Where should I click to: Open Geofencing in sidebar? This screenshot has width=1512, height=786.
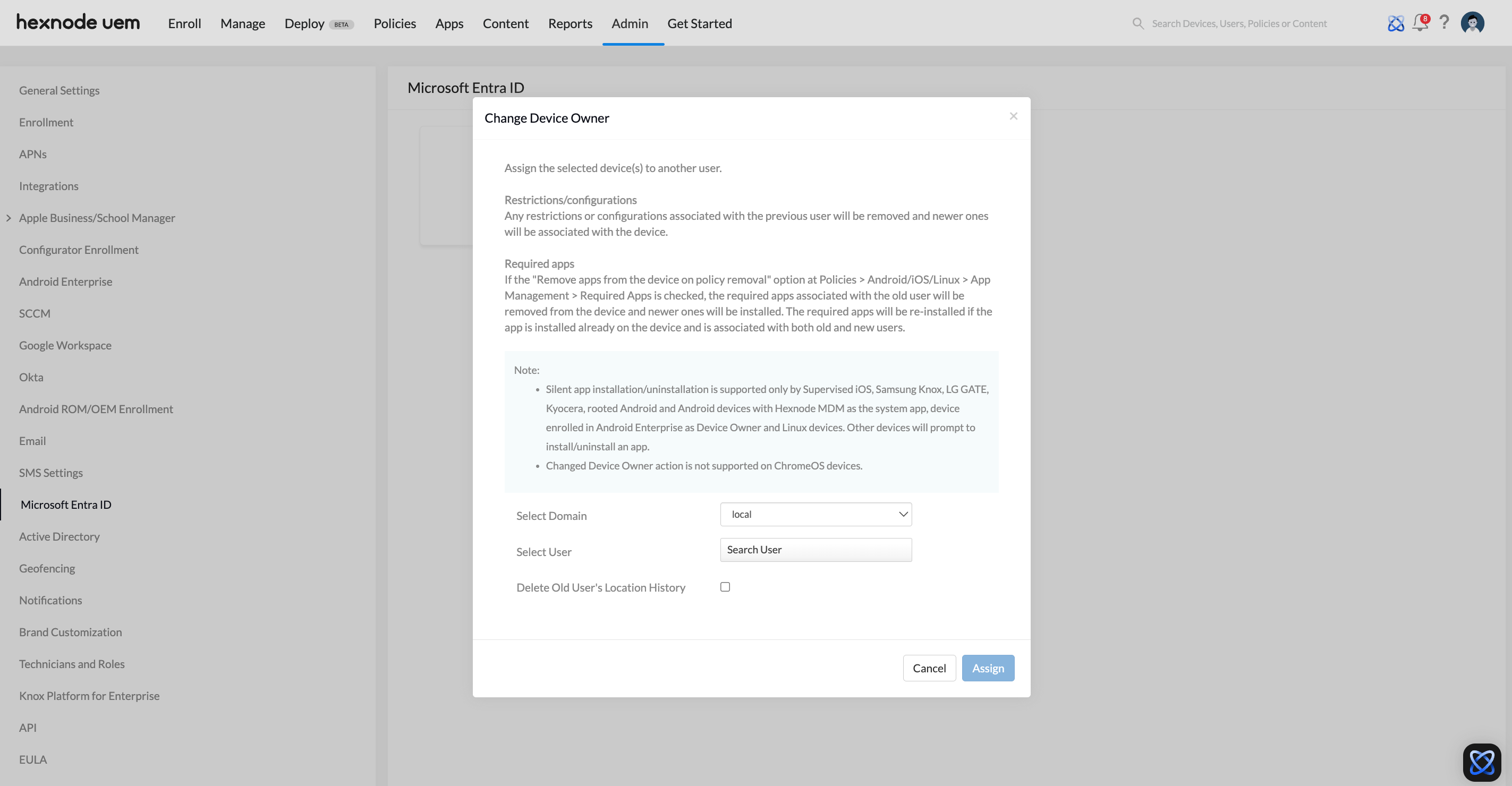coord(46,568)
